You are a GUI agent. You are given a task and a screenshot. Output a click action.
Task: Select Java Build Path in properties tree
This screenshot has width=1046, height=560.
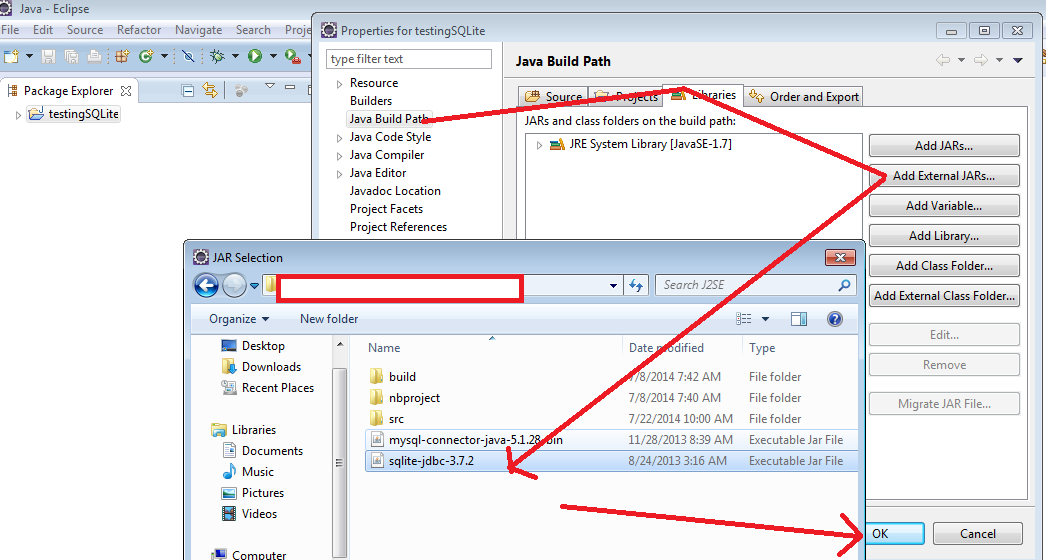390,119
